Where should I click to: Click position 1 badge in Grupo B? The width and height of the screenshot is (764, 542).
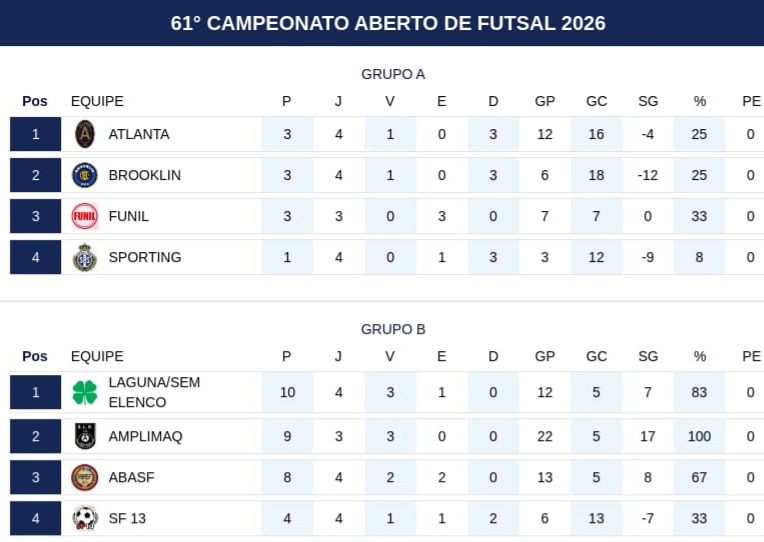36,392
